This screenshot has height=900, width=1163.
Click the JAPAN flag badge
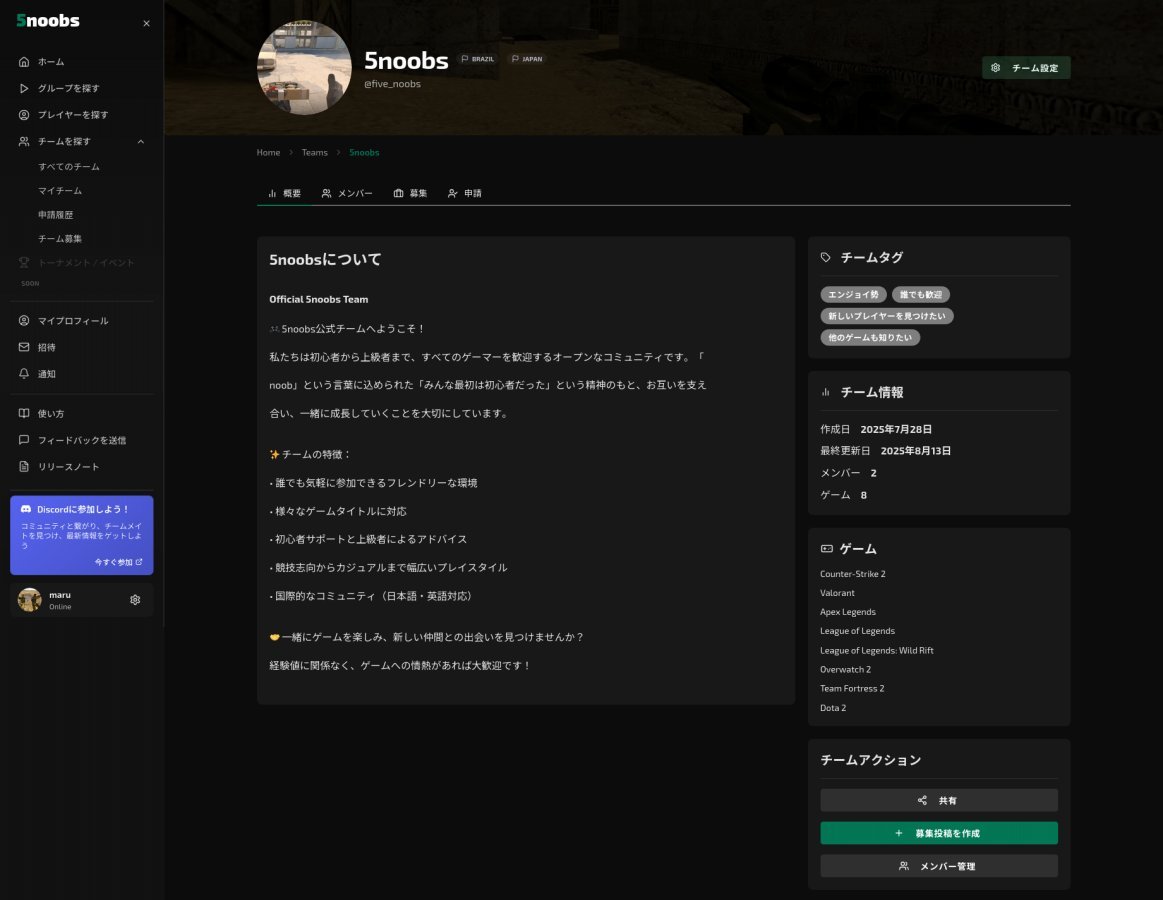(527, 59)
